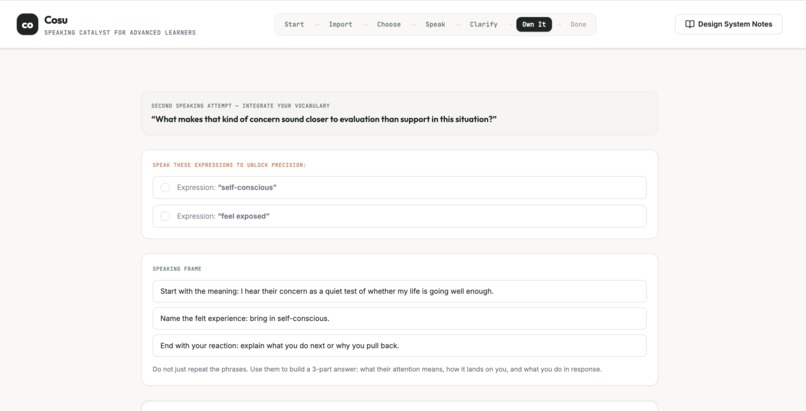Click the question "What makes that kind of concern"

click(x=324, y=119)
